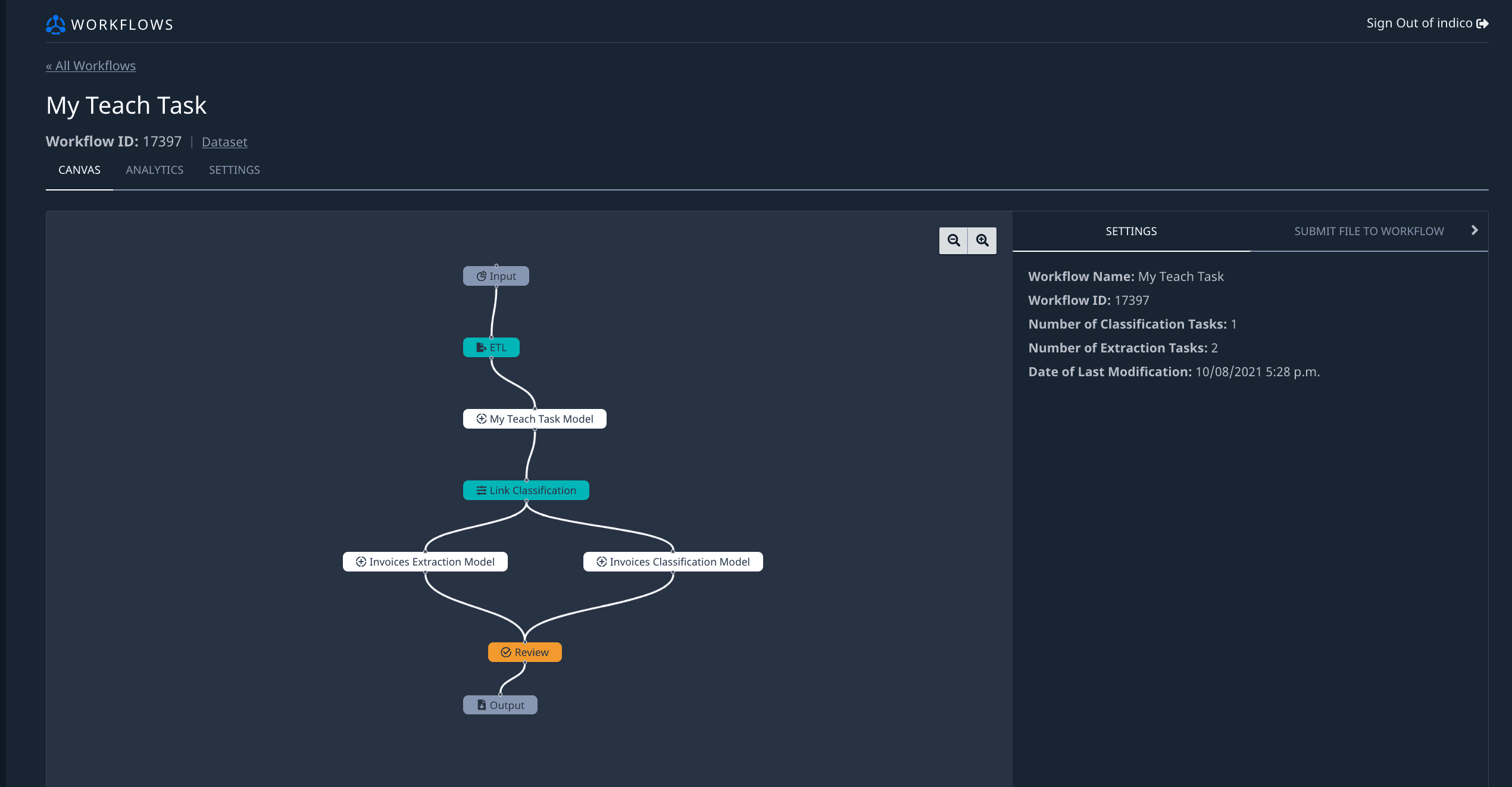Click the sign out arrow icon
1512x787 pixels.
click(1482, 24)
